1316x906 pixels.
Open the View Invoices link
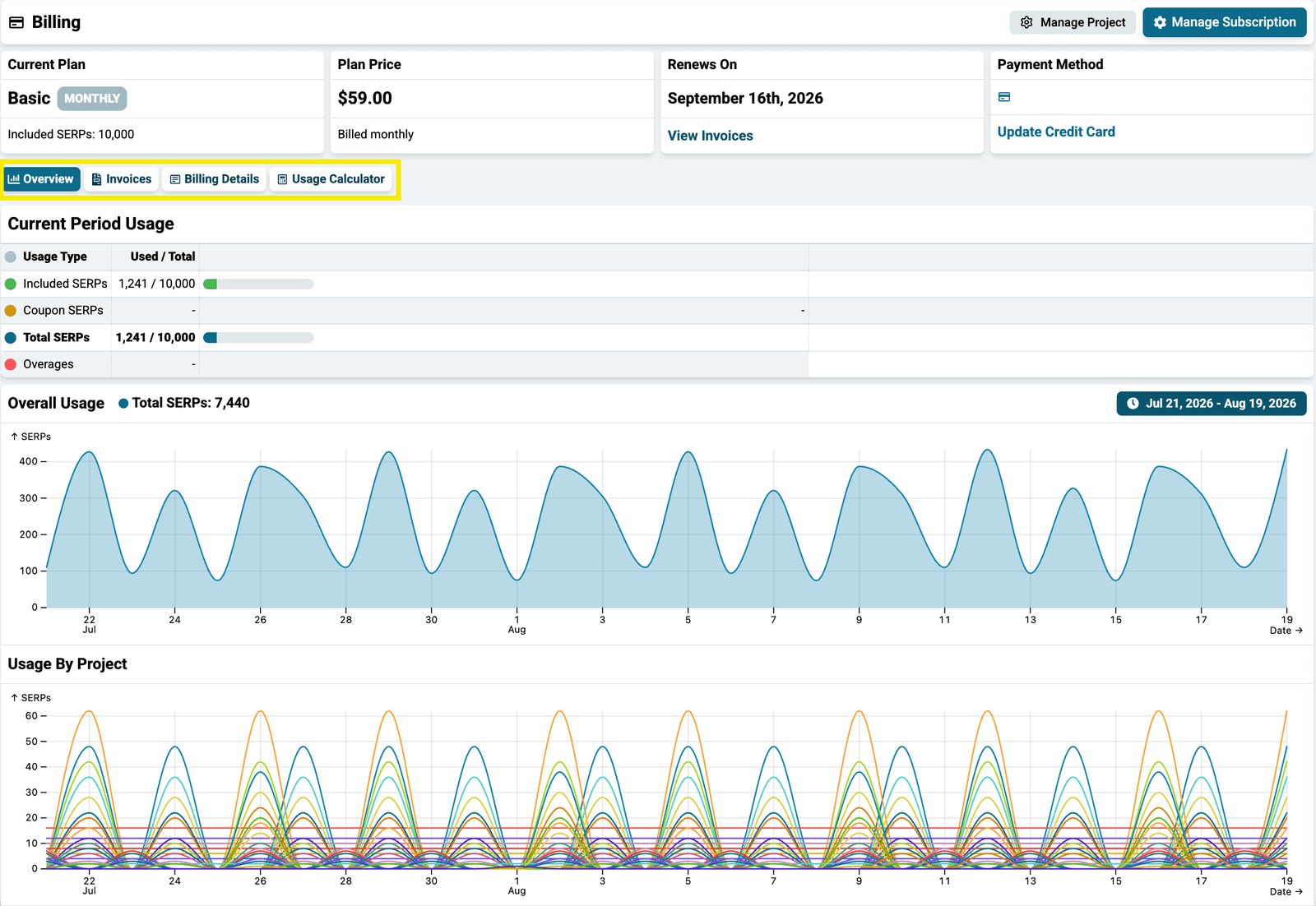coord(711,136)
